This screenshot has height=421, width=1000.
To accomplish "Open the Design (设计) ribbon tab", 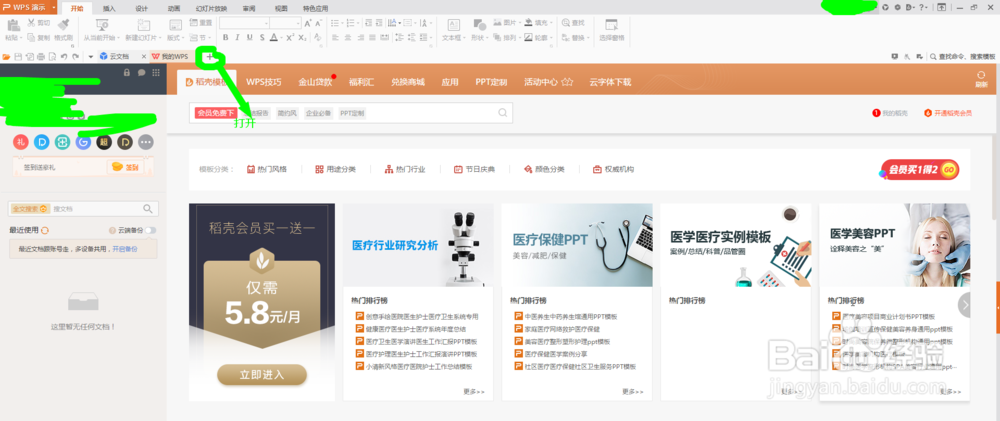I will click(142, 8).
